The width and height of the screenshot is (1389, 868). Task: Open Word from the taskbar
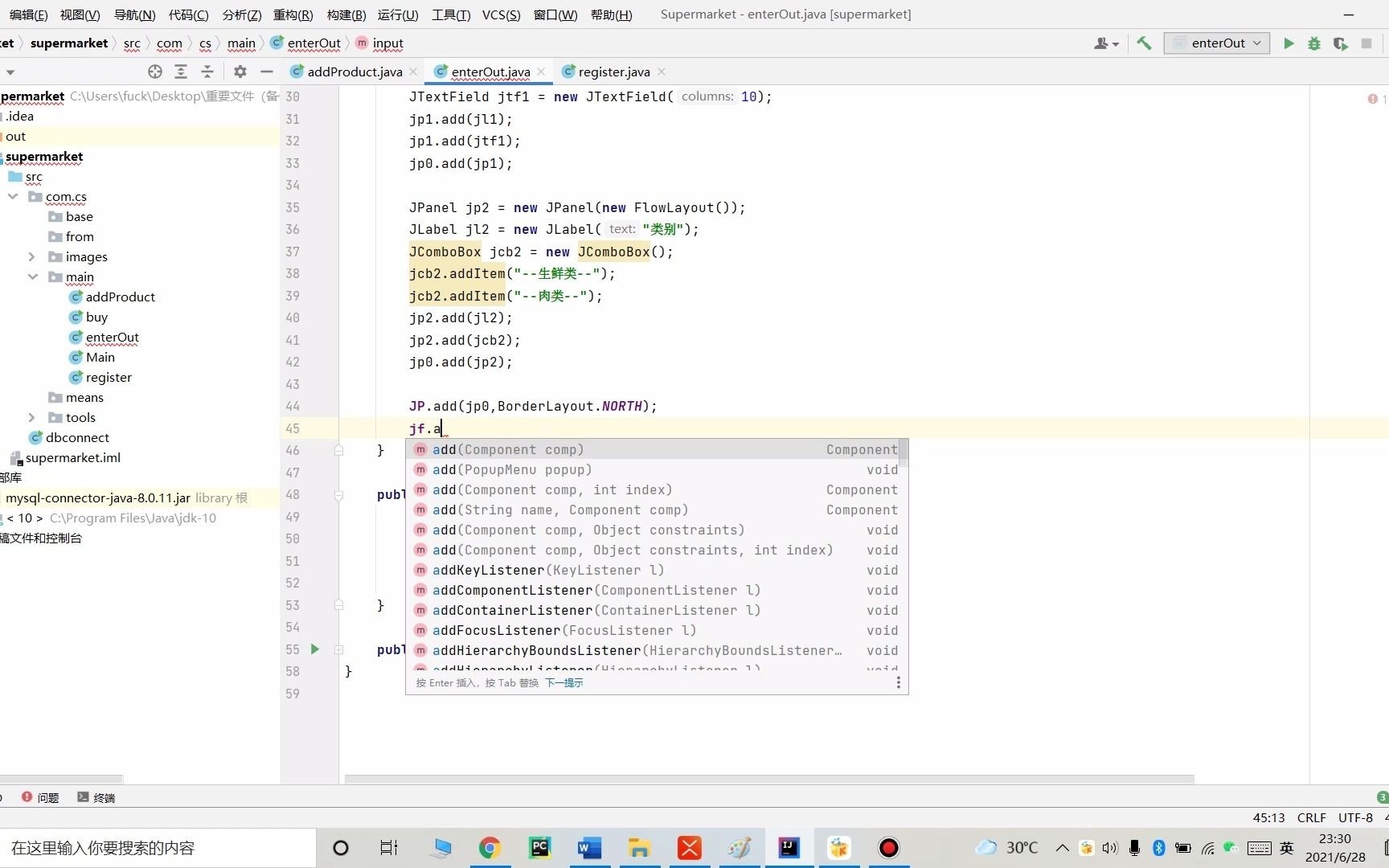pos(589,848)
